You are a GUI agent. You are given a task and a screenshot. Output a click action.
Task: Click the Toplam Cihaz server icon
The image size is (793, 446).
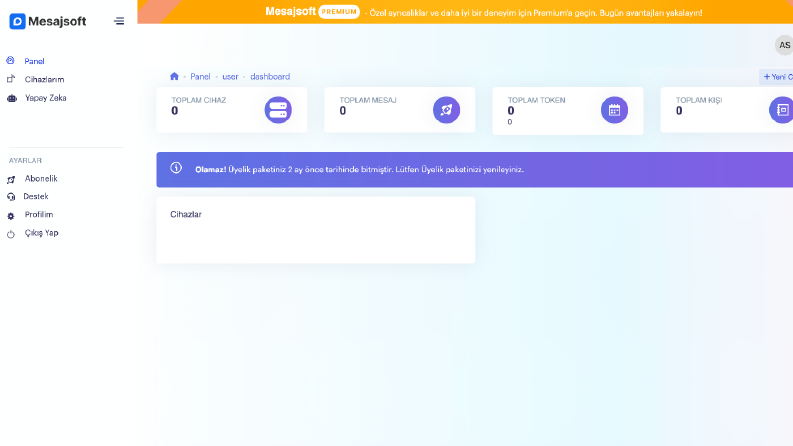click(278, 110)
